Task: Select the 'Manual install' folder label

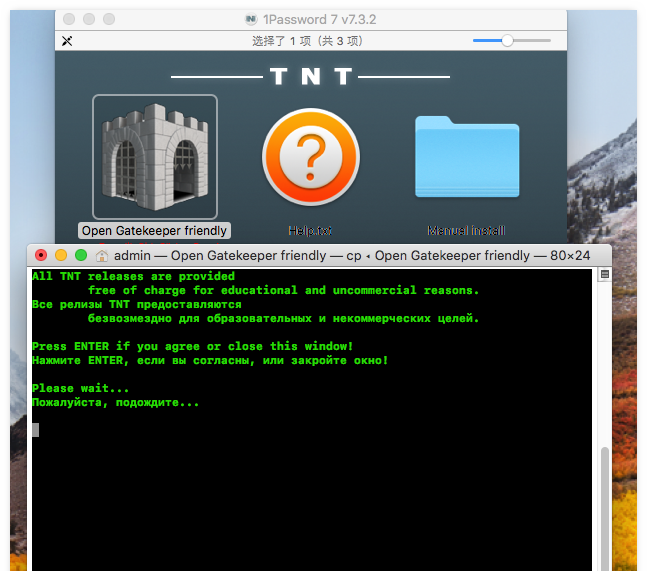Action: [466, 231]
